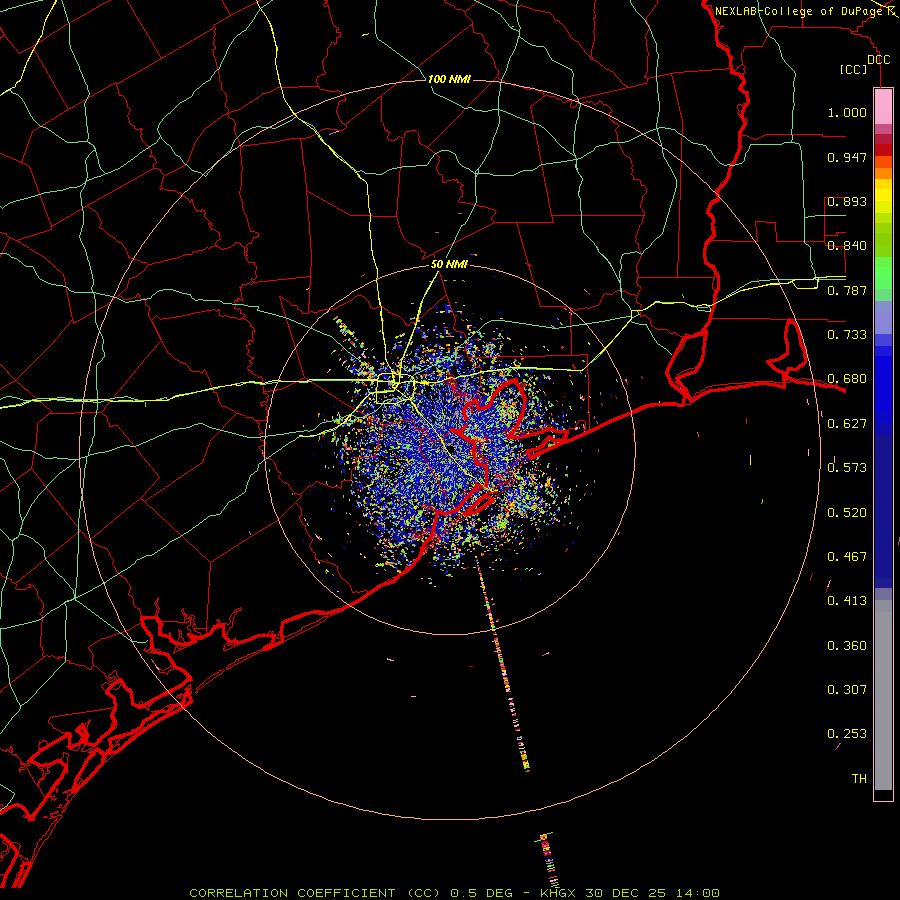The height and width of the screenshot is (900, 900).
Task: Click the [CC] units label
Action: tap(854, 69)
